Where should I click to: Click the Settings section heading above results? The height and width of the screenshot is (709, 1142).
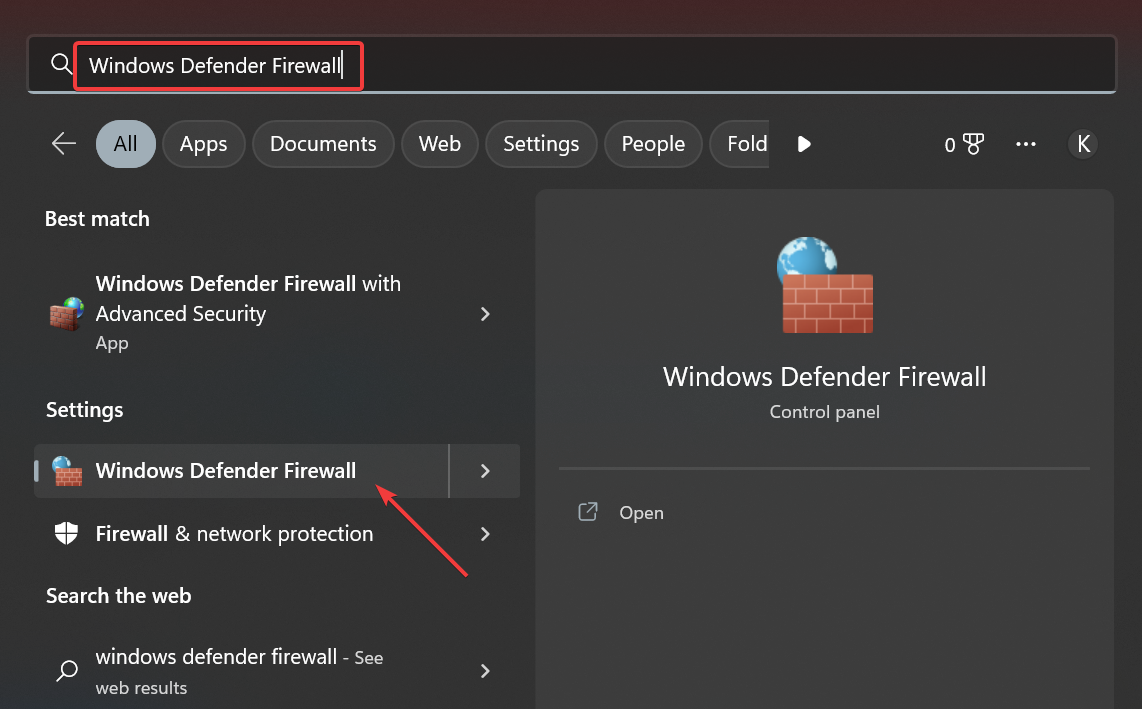[x=84, y=410]
